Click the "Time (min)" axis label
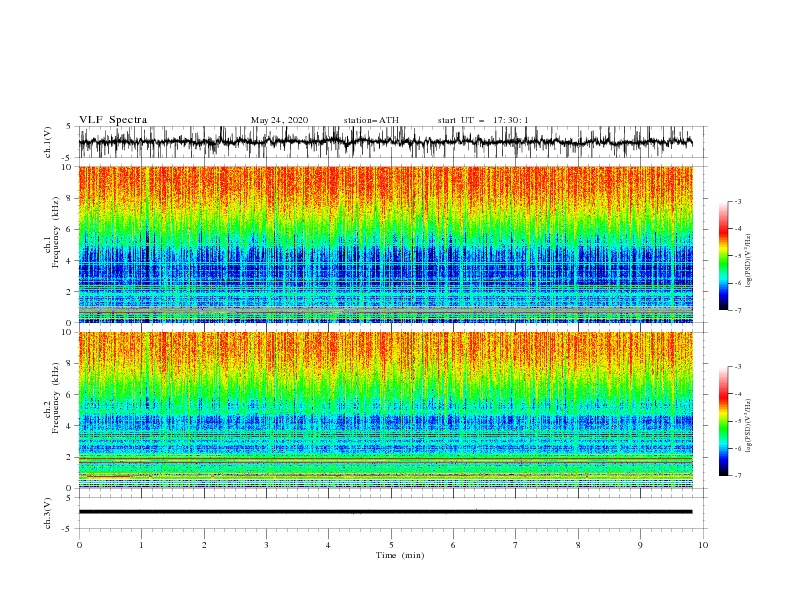Viewport: 792px width, 612px height. coord(400,555)
